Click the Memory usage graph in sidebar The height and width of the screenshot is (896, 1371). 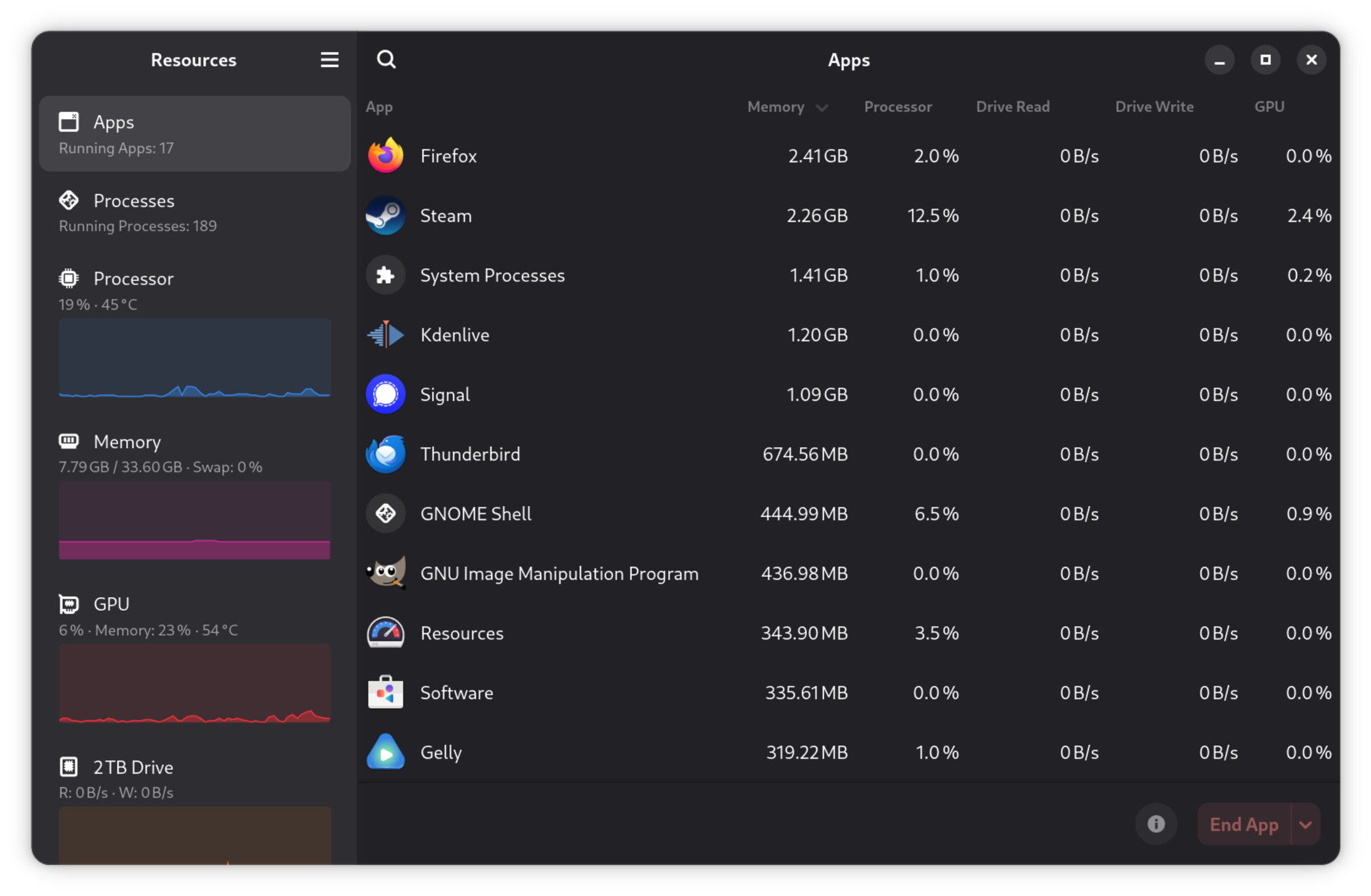tap(195, 520)
